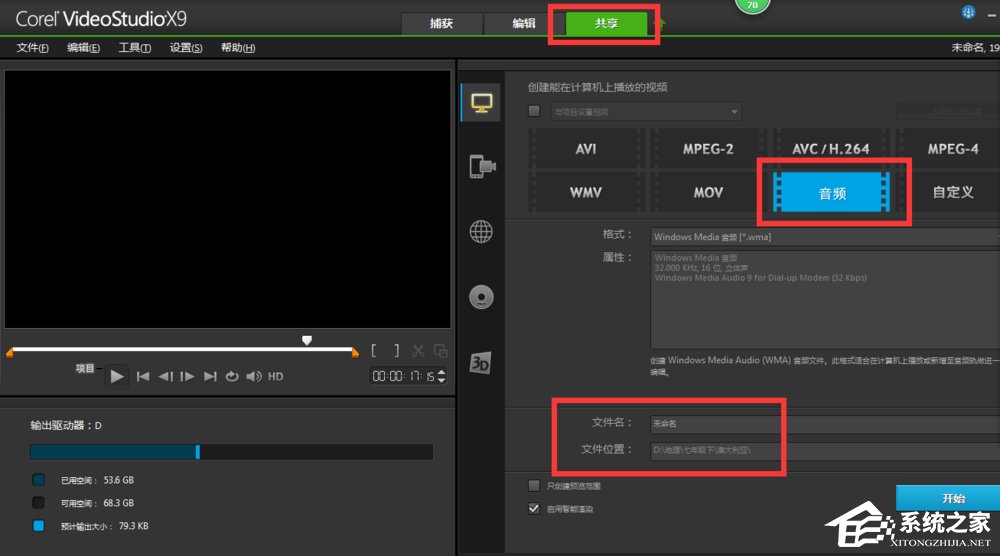
Task: Minimize the VideoStudio window
Action: pos(992,13)
